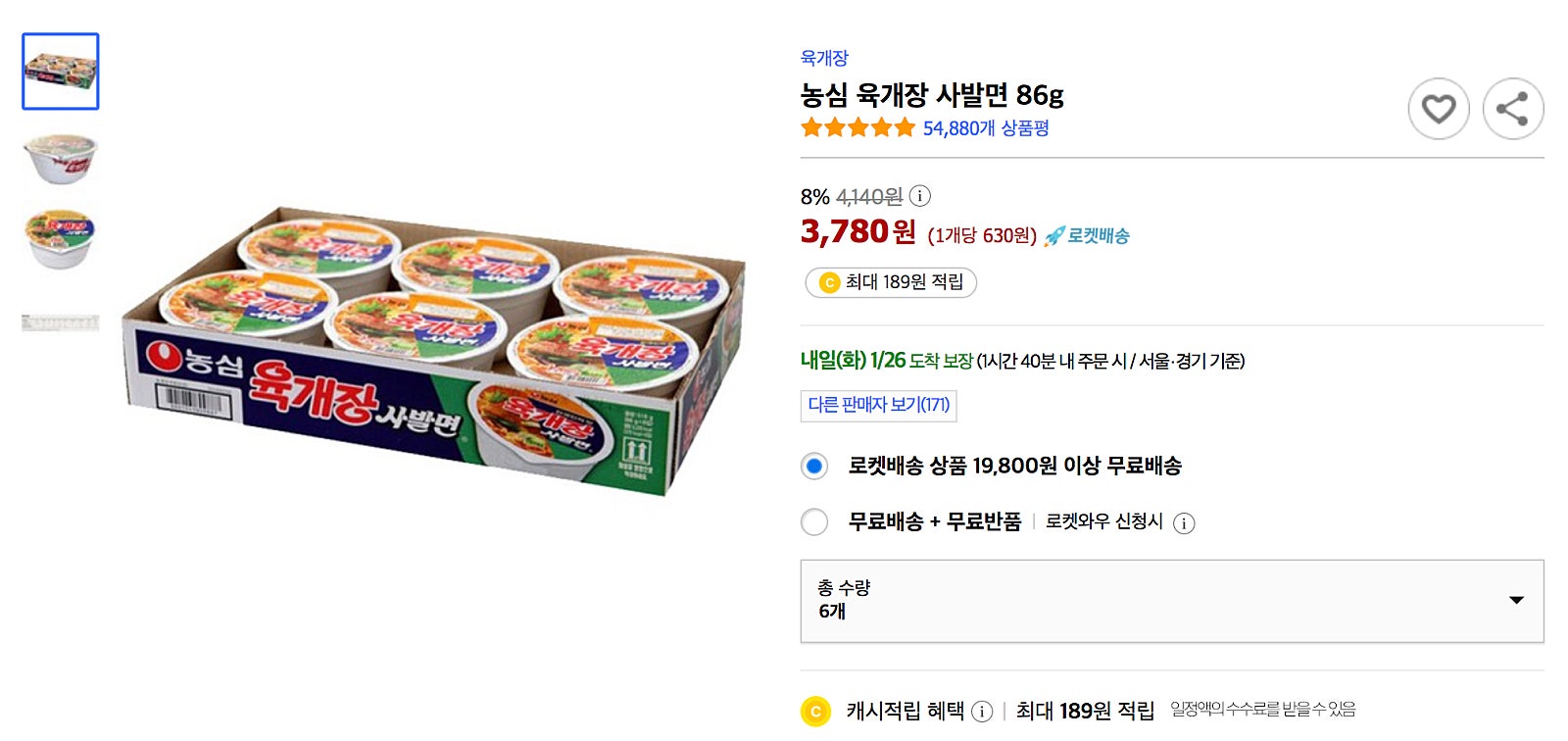1568x741 pixels.
Task: View the 54,880개 상품평 reviews link
Action: pos(986,128)
